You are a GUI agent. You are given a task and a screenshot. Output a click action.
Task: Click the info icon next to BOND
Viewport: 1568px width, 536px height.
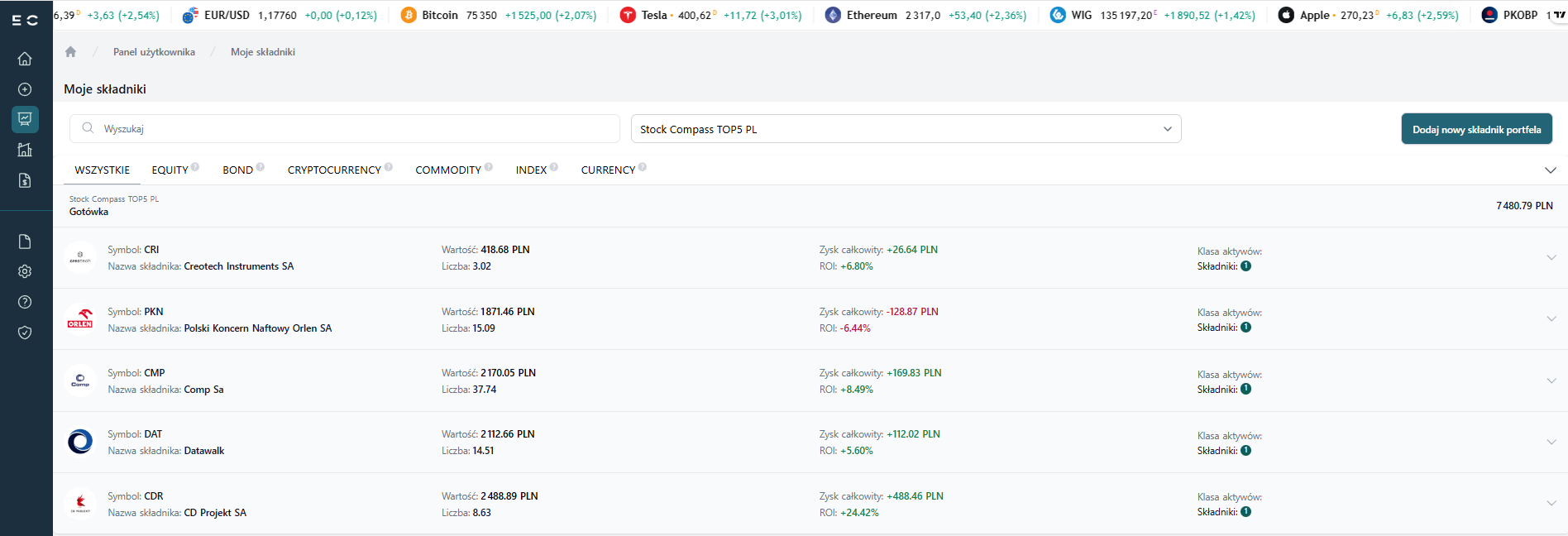point(261,167)
